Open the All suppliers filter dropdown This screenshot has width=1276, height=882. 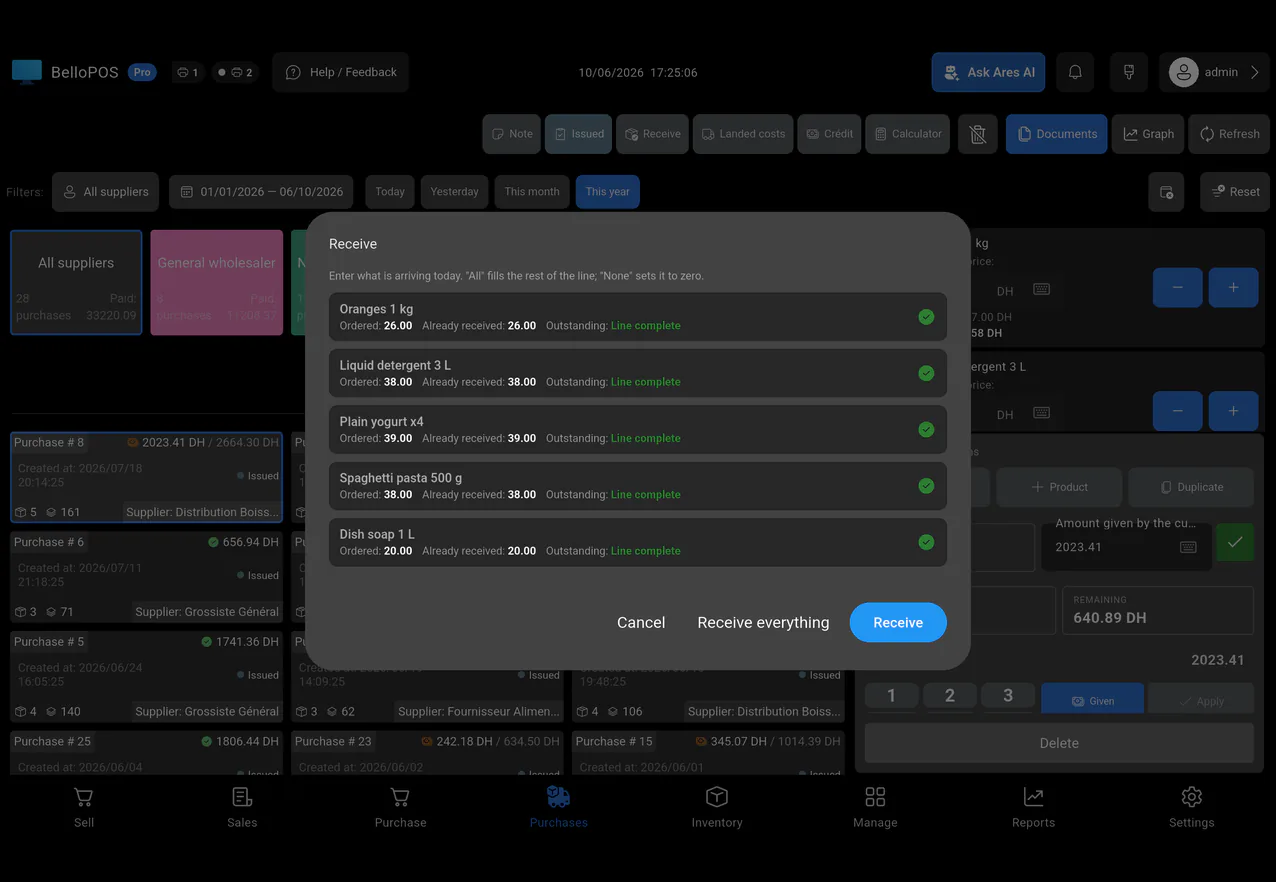[106, 192]
